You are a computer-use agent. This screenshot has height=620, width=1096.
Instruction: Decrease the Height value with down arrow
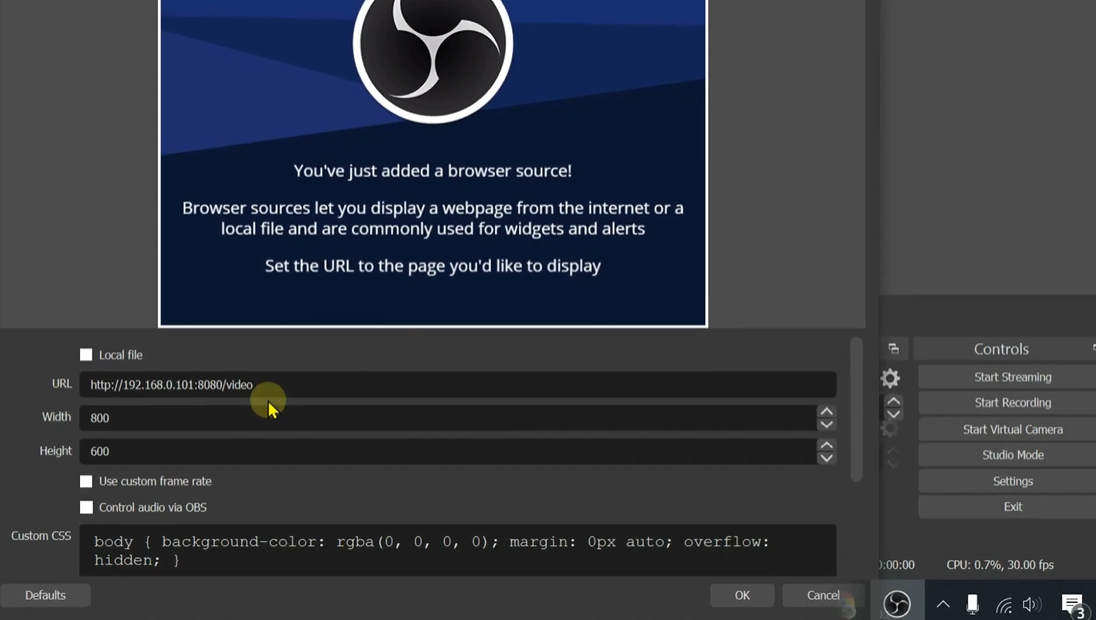point(826,458)
